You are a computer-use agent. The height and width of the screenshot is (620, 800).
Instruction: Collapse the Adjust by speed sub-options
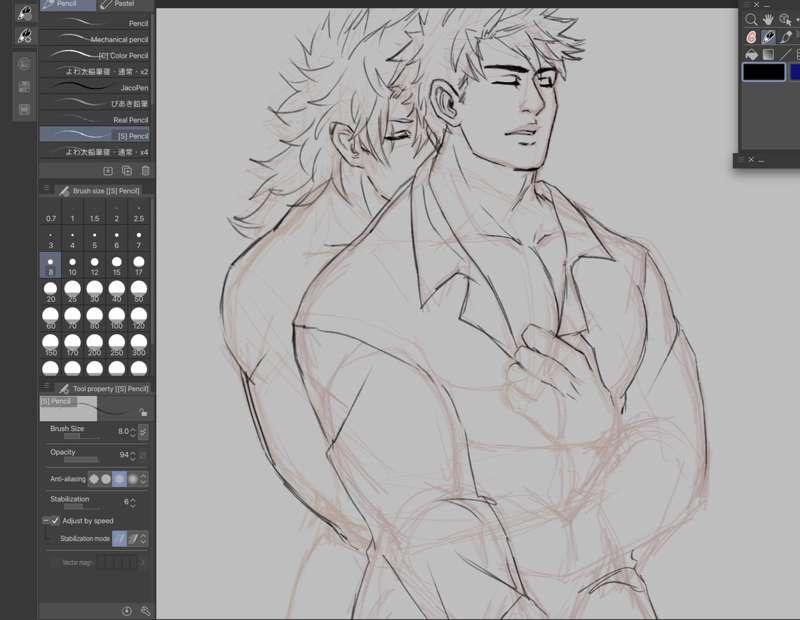coord(45,520)
